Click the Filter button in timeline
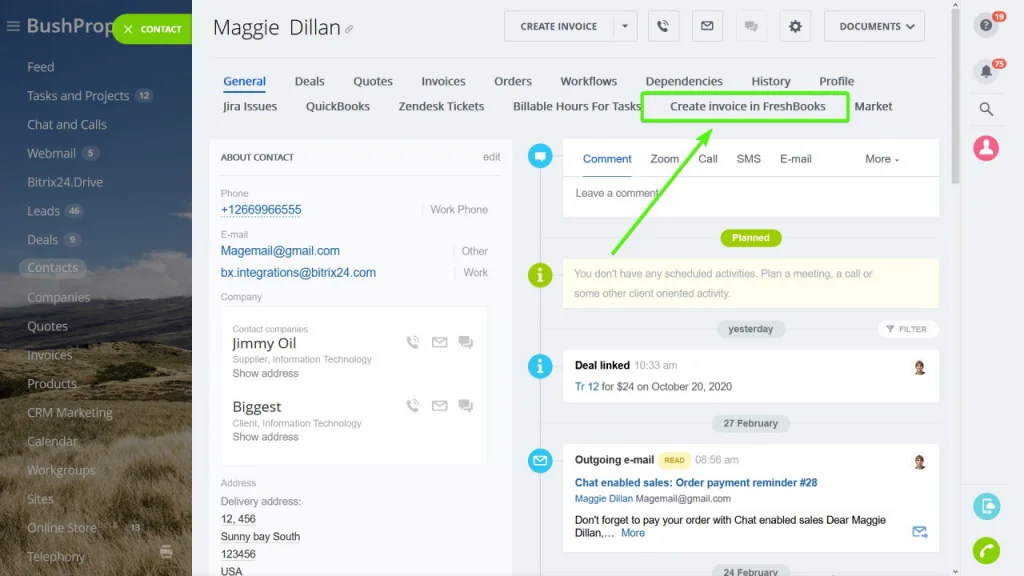Viewport: 1024px width, 576px height. [x=907, y=329]
